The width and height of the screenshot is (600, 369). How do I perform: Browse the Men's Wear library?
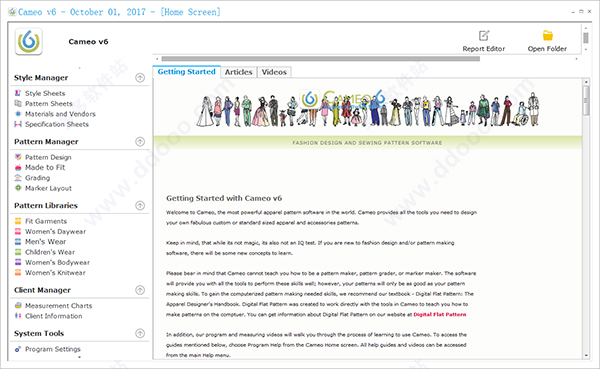pyautogui.click(x=46, y=242)
